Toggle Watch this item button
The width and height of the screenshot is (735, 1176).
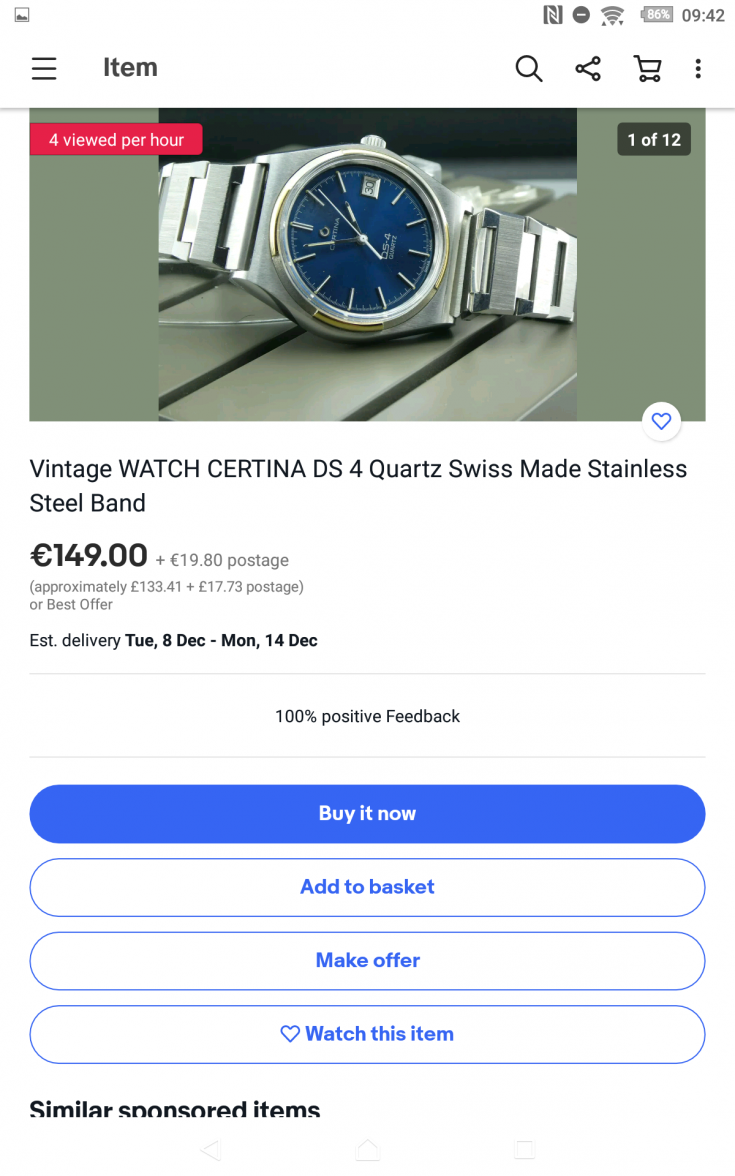(x=367, y=1034)
